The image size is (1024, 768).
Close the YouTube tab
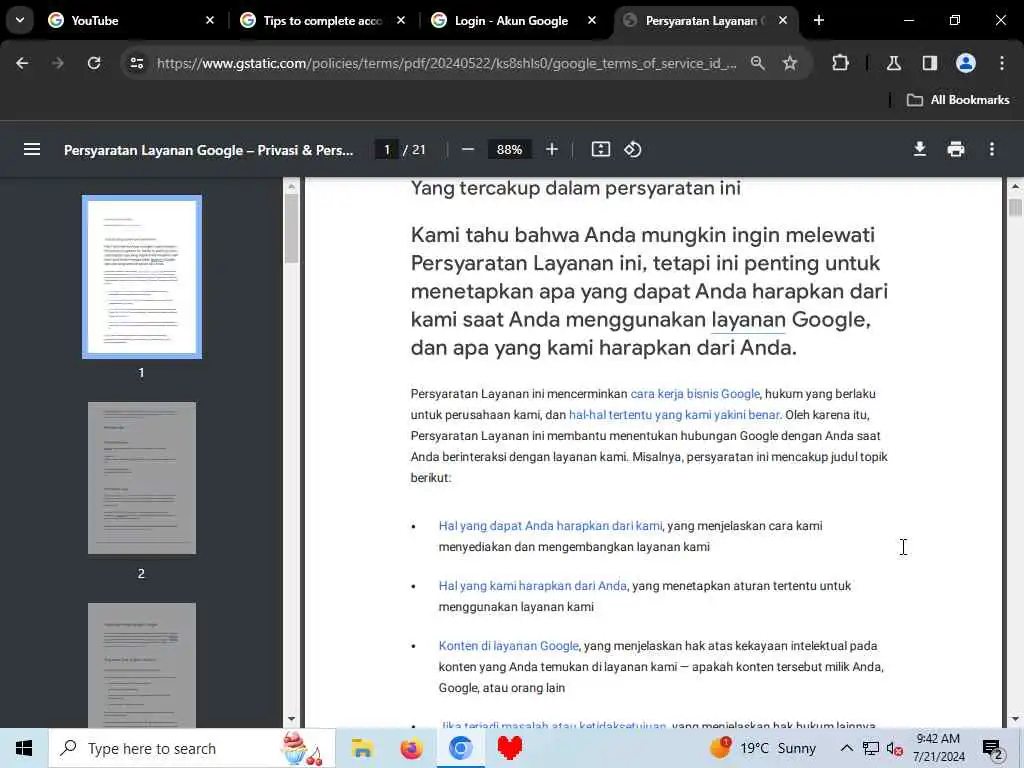(210, 20)
